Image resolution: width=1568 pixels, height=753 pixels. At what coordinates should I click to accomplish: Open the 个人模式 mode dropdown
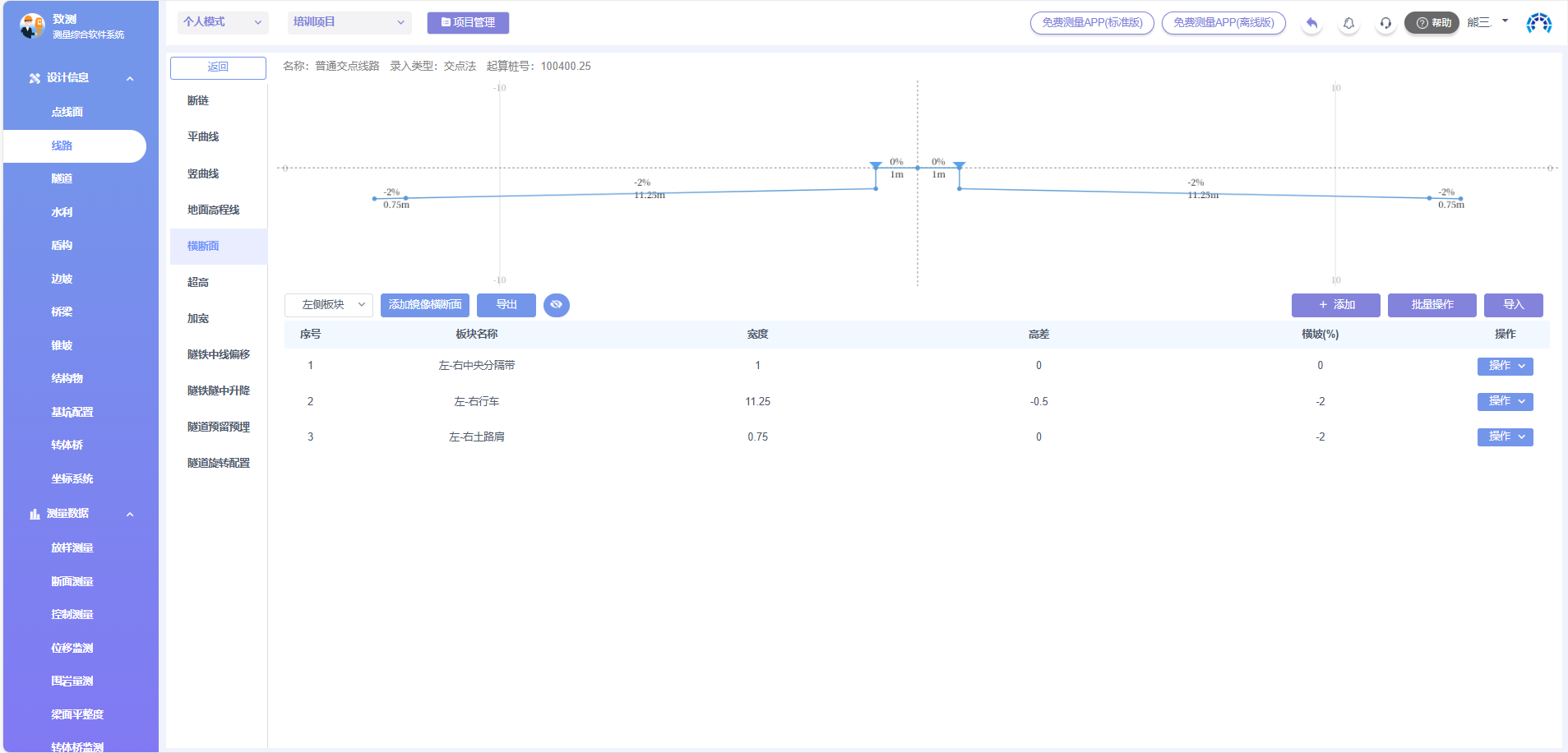(223, 22)
